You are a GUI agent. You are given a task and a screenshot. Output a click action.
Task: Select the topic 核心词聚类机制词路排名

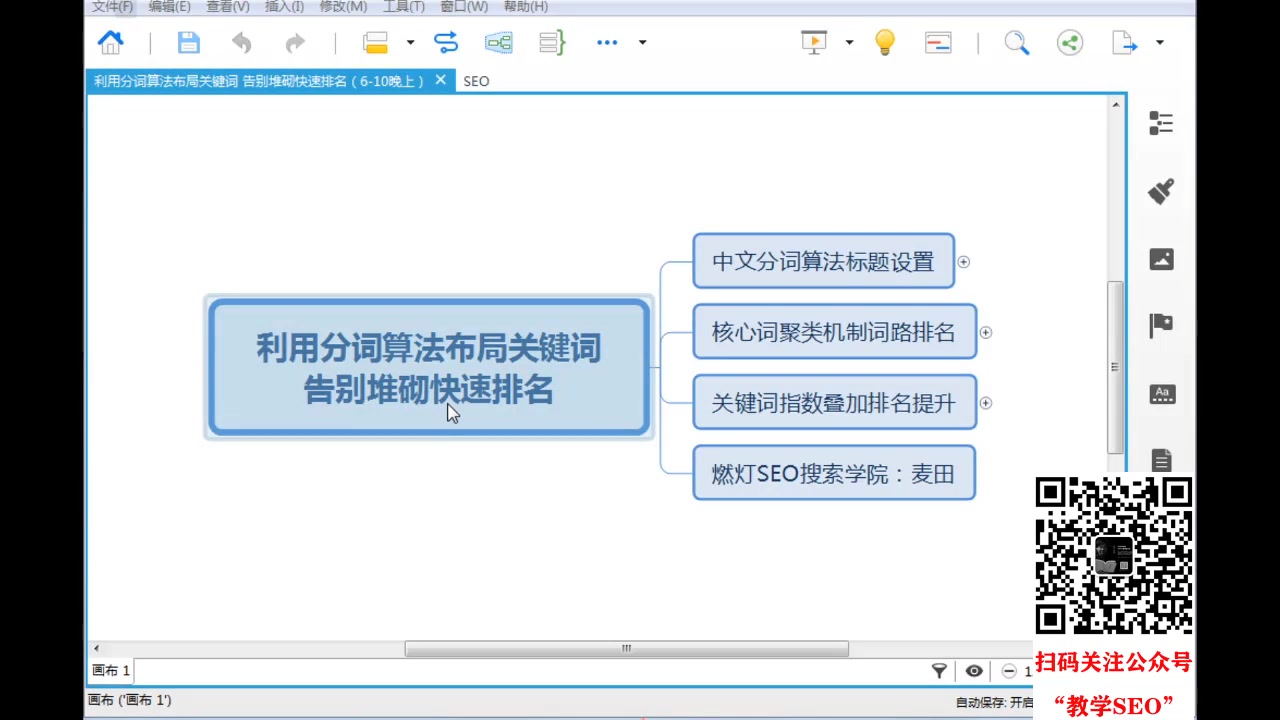(x=834, y=332)
